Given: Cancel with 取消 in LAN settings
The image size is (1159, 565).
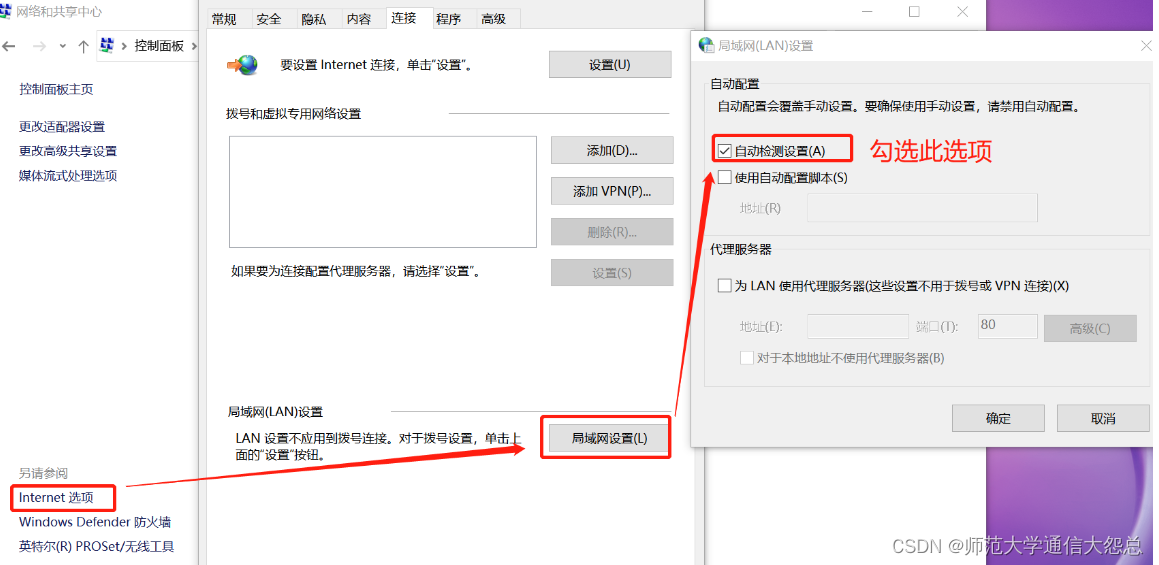Looking at the screenshot, I should (x=1103, y=418).
